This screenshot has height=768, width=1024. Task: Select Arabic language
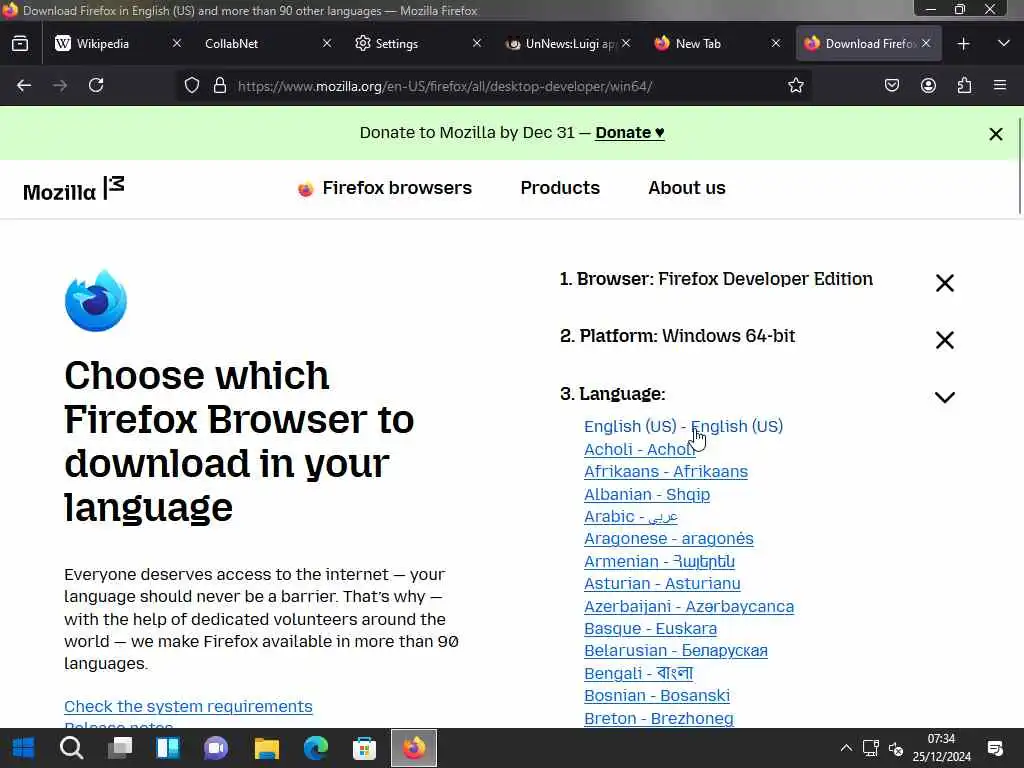click(x=631, y=517)
